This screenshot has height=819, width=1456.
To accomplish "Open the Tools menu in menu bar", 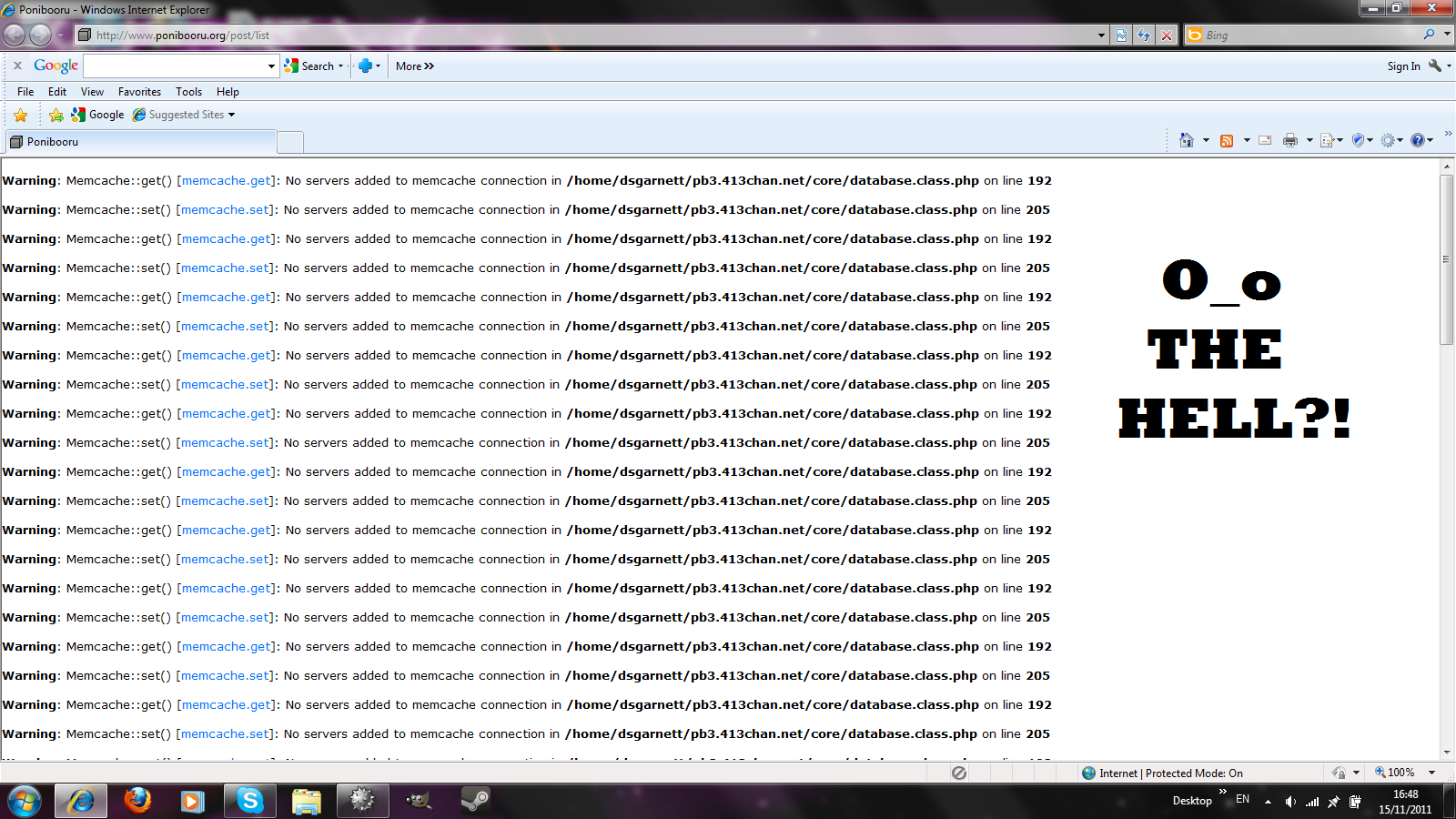I will pyautogui.click(x=188, y=92).
